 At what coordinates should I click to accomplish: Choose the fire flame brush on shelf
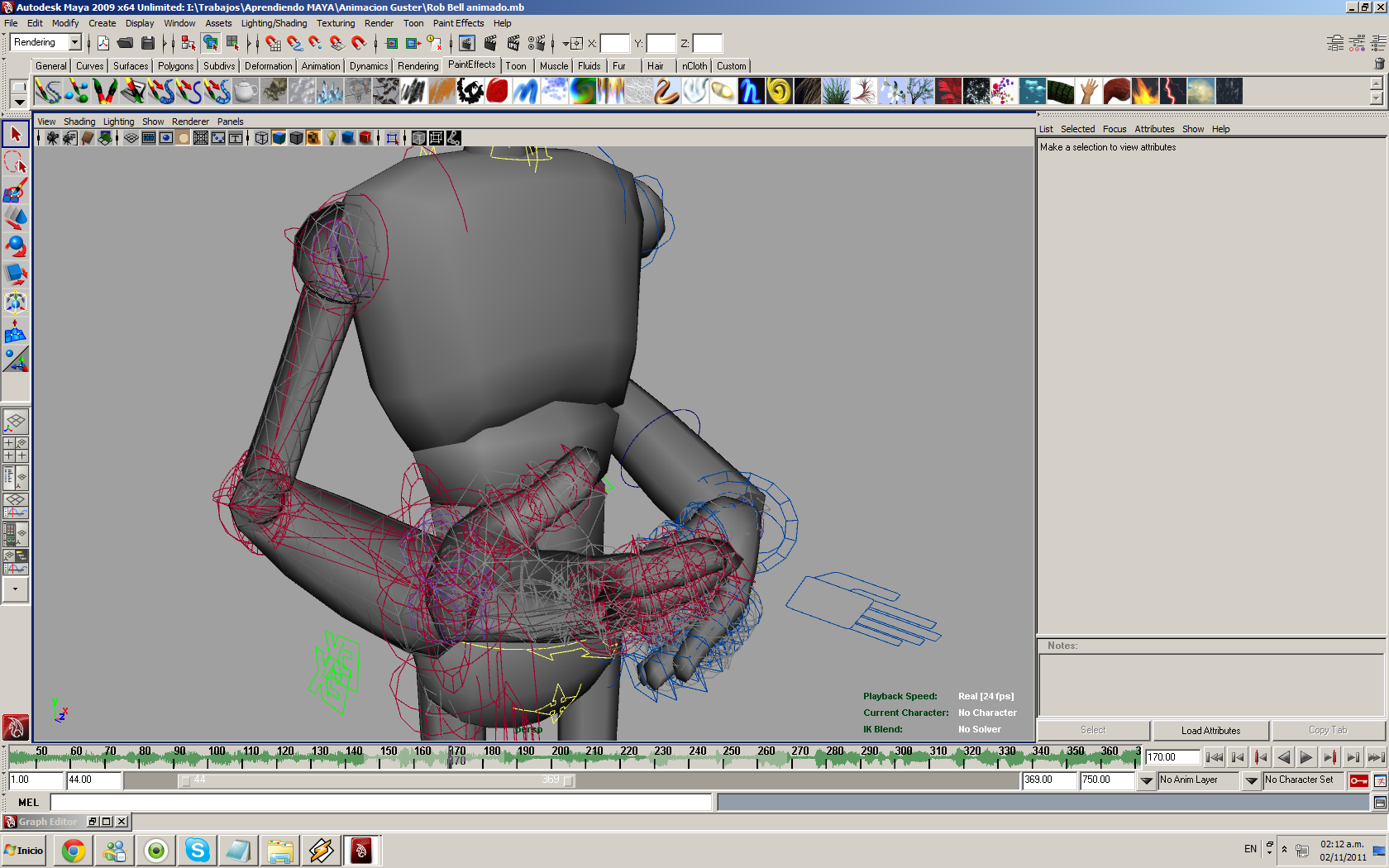(1145, 91)
